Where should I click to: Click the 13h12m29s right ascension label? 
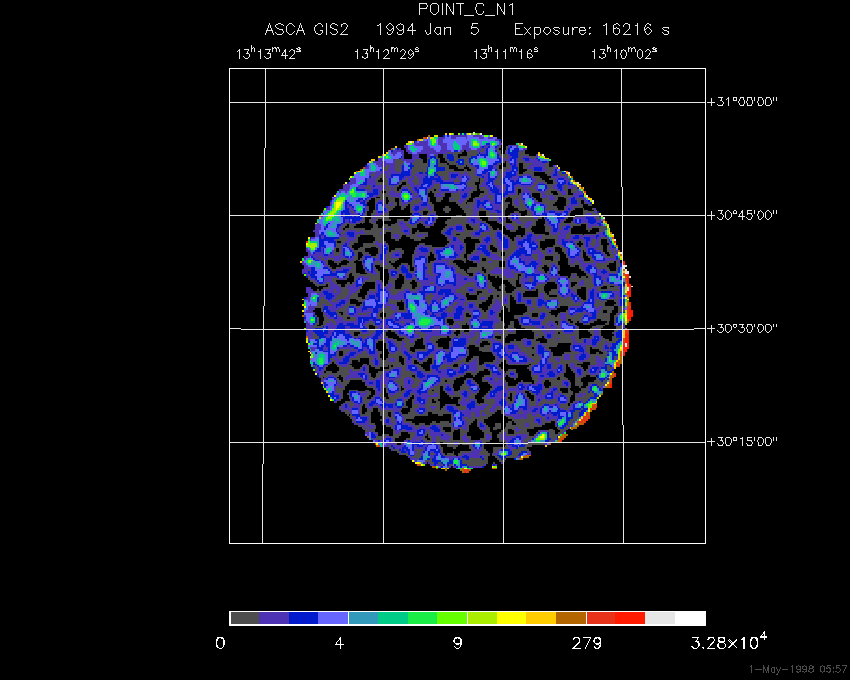tap(387, 54)
